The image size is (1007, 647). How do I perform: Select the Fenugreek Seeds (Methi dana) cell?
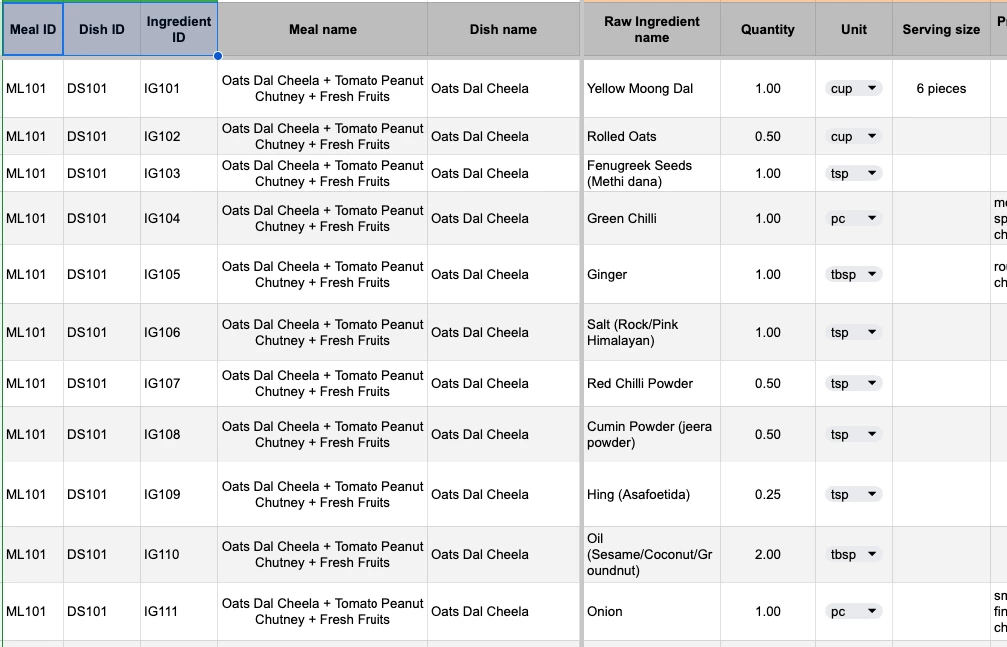[x=652, y=173]
